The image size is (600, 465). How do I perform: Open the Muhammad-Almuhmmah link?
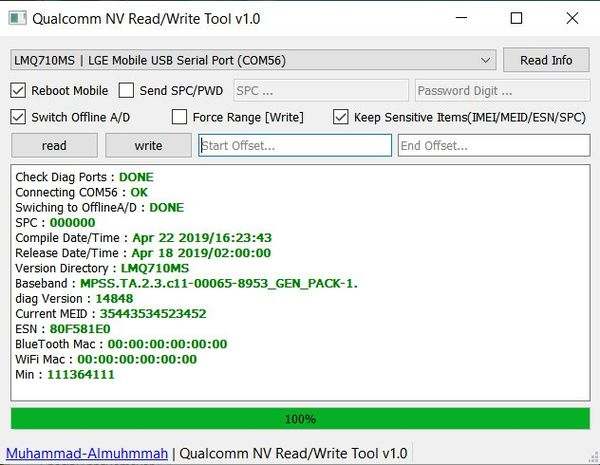87,454
